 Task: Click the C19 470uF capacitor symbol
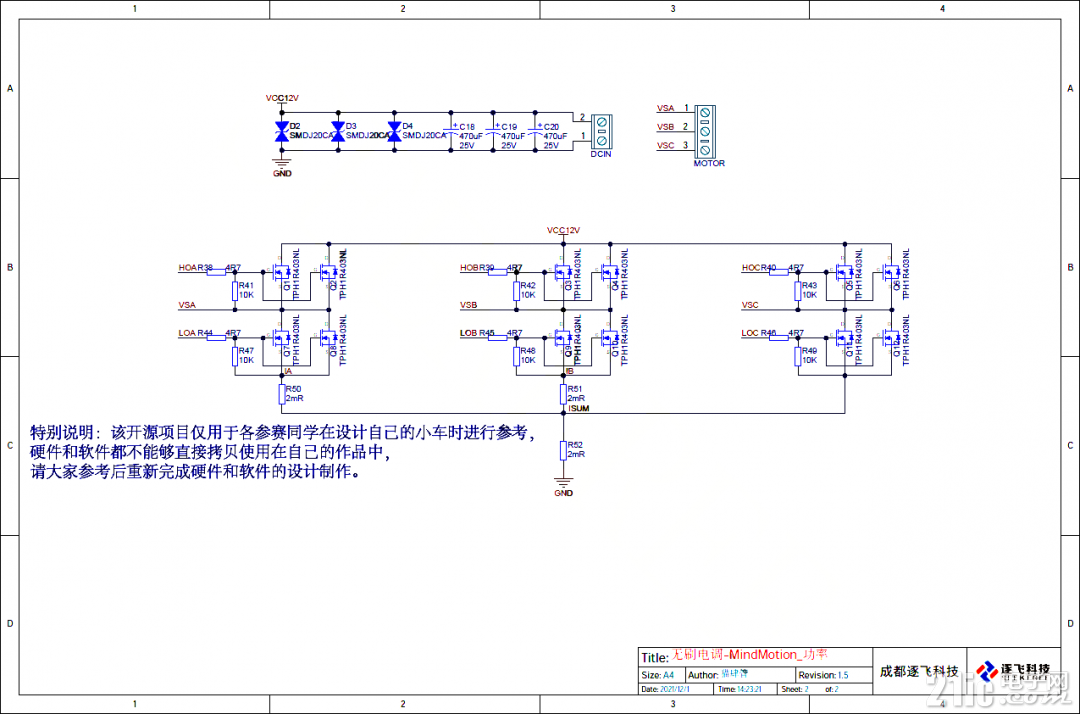(x=493, y=131)
